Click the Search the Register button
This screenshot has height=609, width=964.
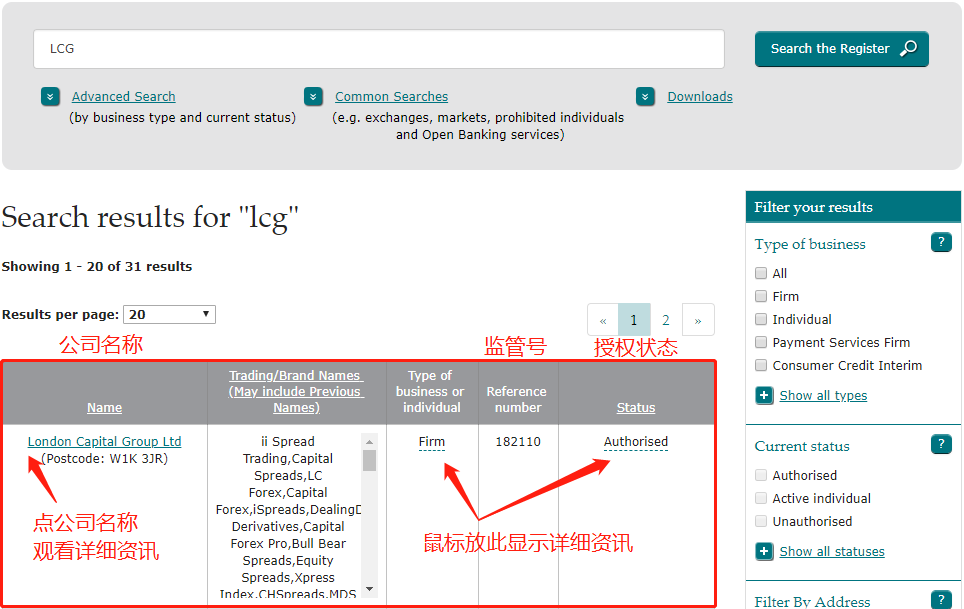coord(841,49)
